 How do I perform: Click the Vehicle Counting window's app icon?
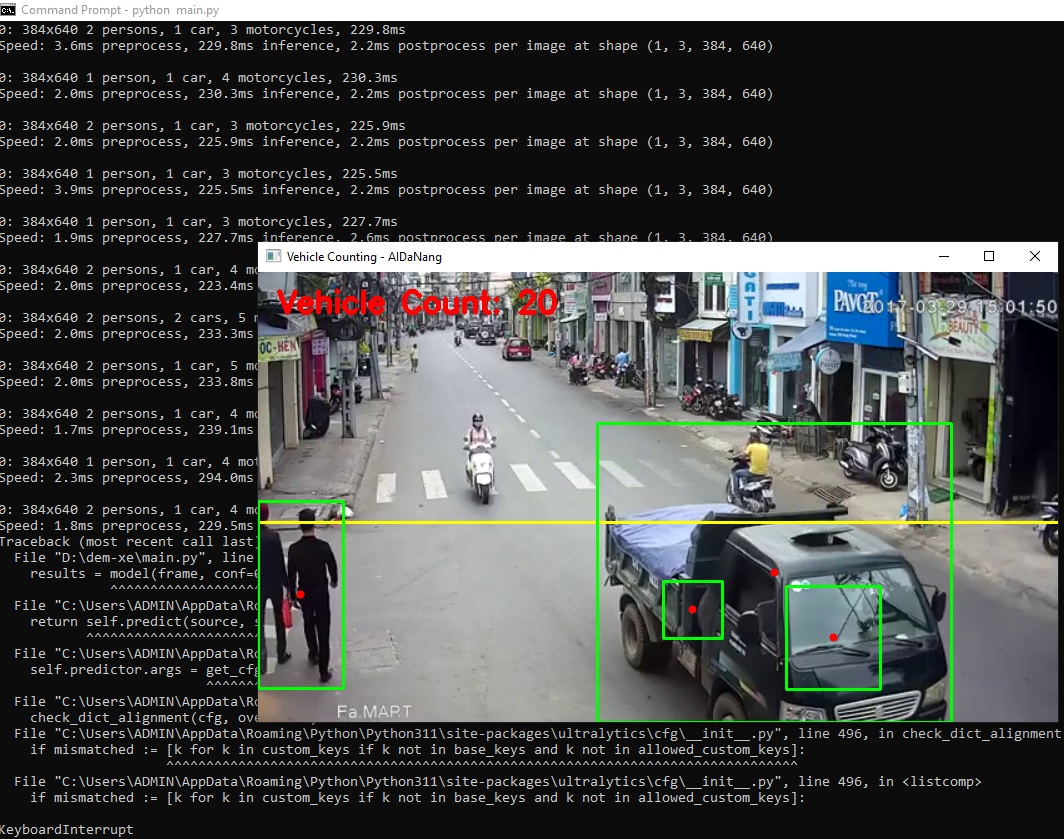click(x=272, y=257)
